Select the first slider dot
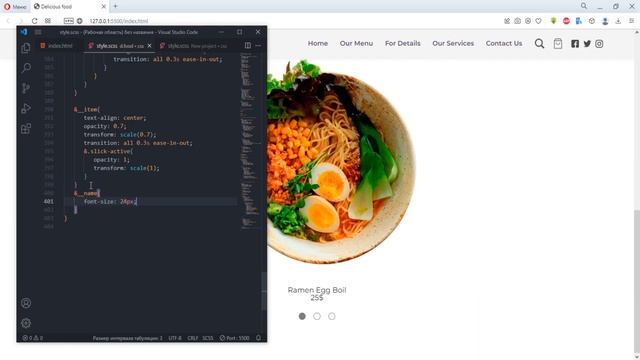Screen dimensions: 640x360 tap(302, 316)
